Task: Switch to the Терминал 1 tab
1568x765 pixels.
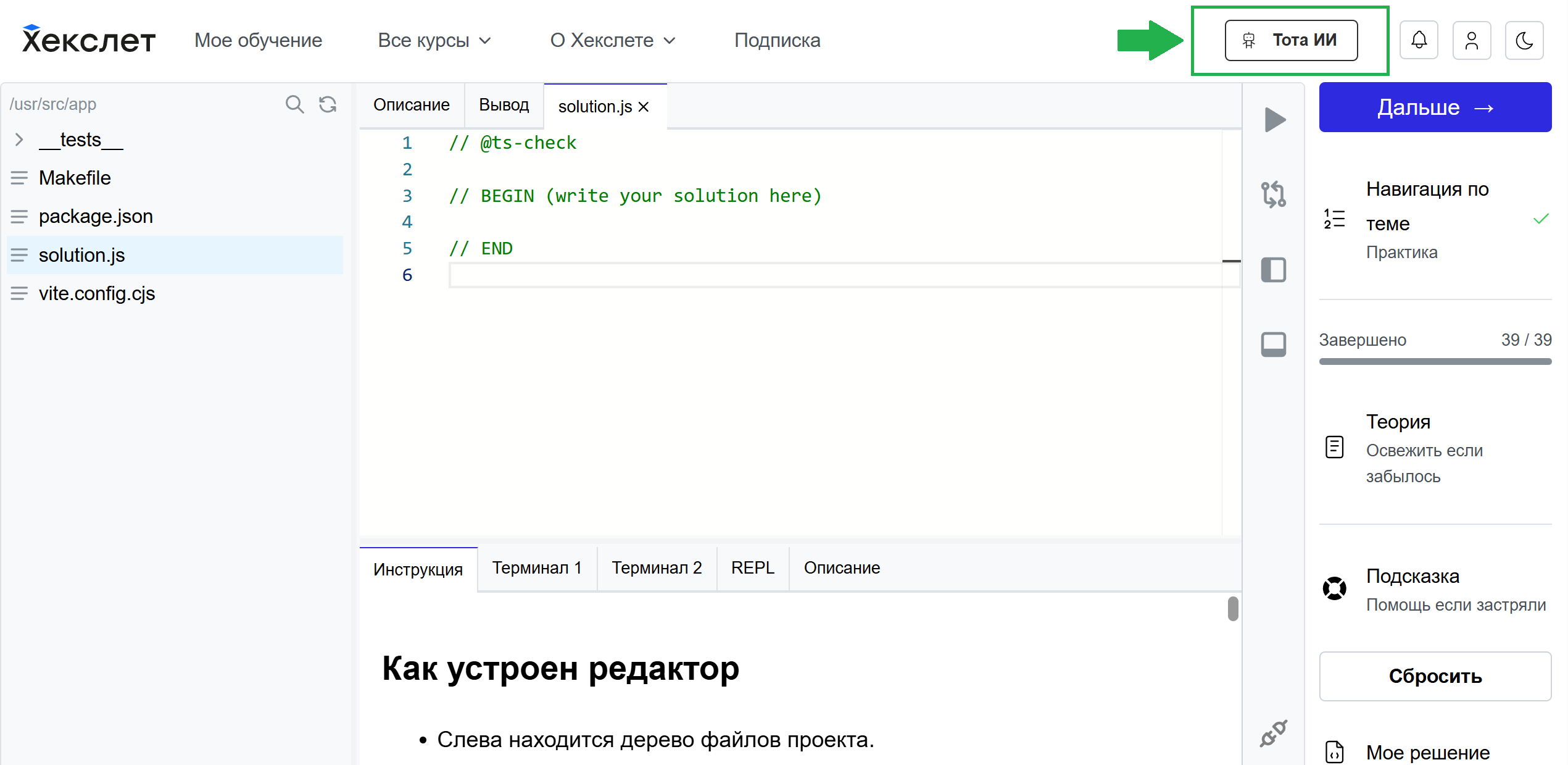Action: click(x=536, y=568)
